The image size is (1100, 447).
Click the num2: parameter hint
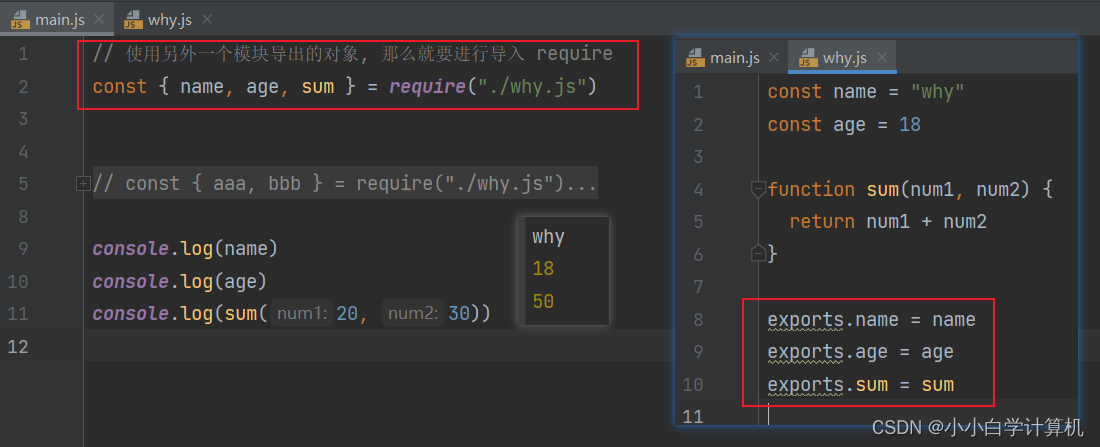[x=412, y=314]
